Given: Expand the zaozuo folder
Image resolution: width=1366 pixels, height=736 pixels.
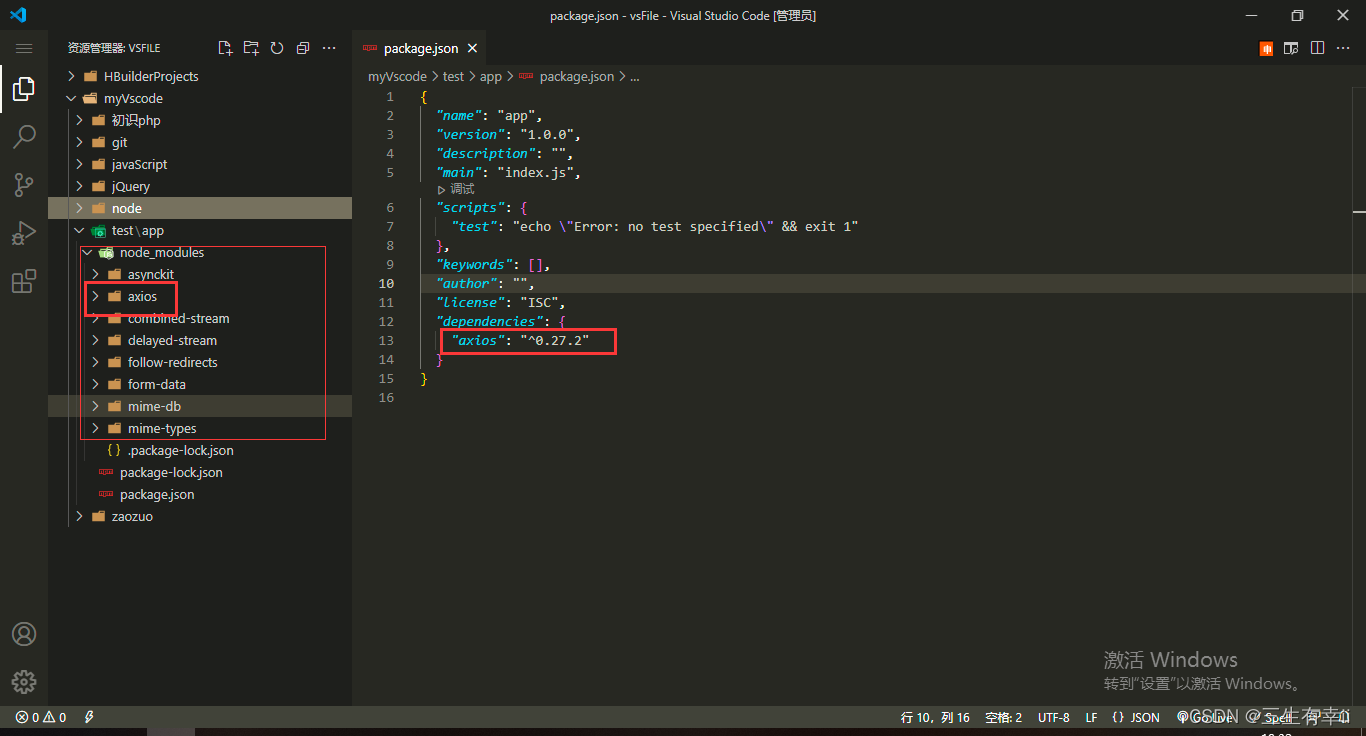Looking at the screenshot, I should (x=200, y=516).
